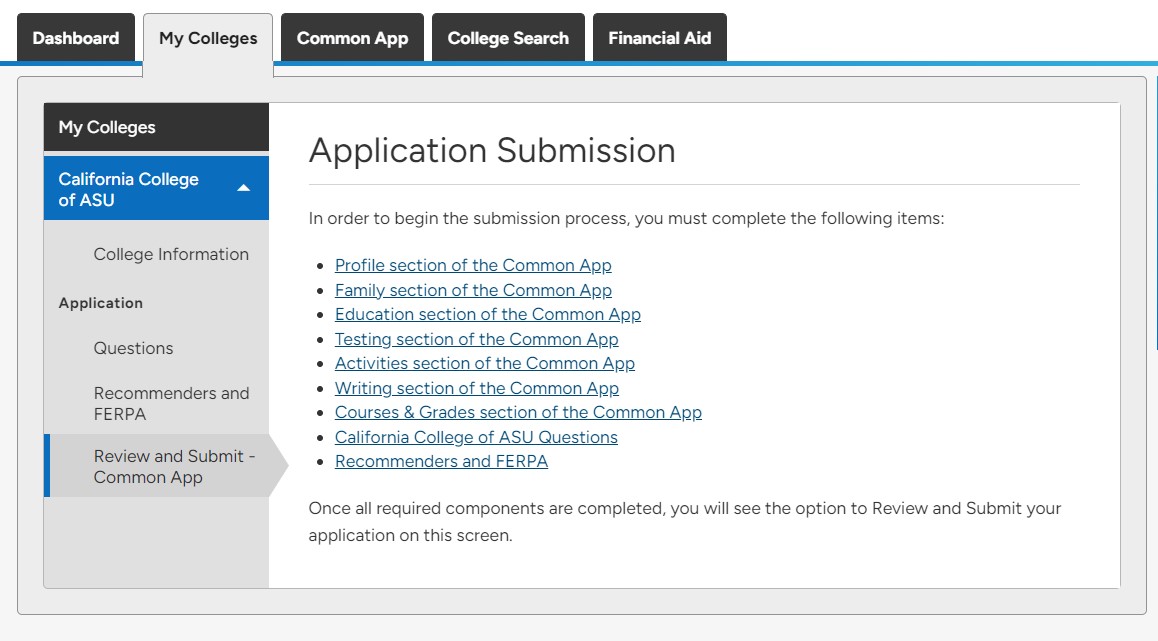Open the Education section of the Common App
The width and height of the screenshot is (1158, 641).
click(x=488, y=314)
